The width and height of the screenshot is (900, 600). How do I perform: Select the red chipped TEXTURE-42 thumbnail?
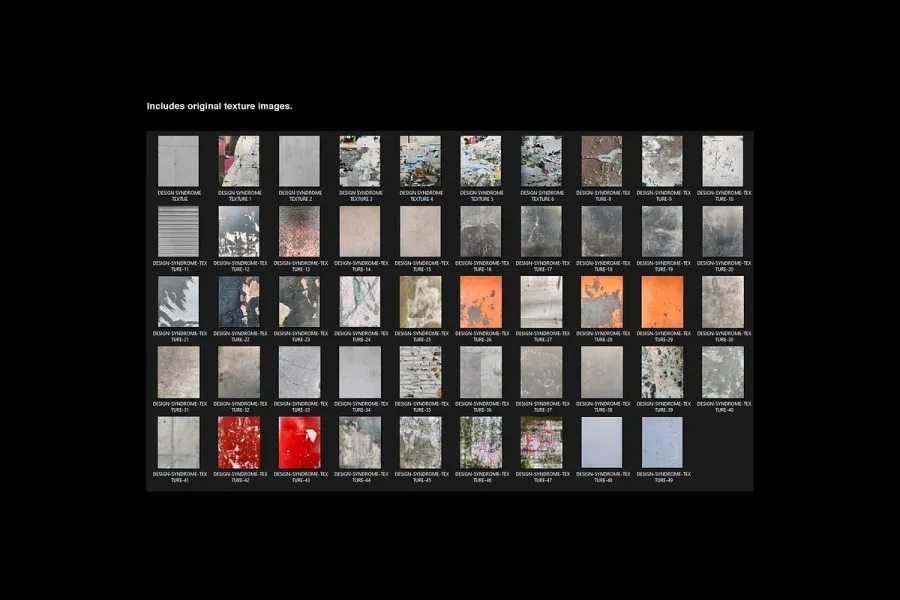click(x=239, y=442)
